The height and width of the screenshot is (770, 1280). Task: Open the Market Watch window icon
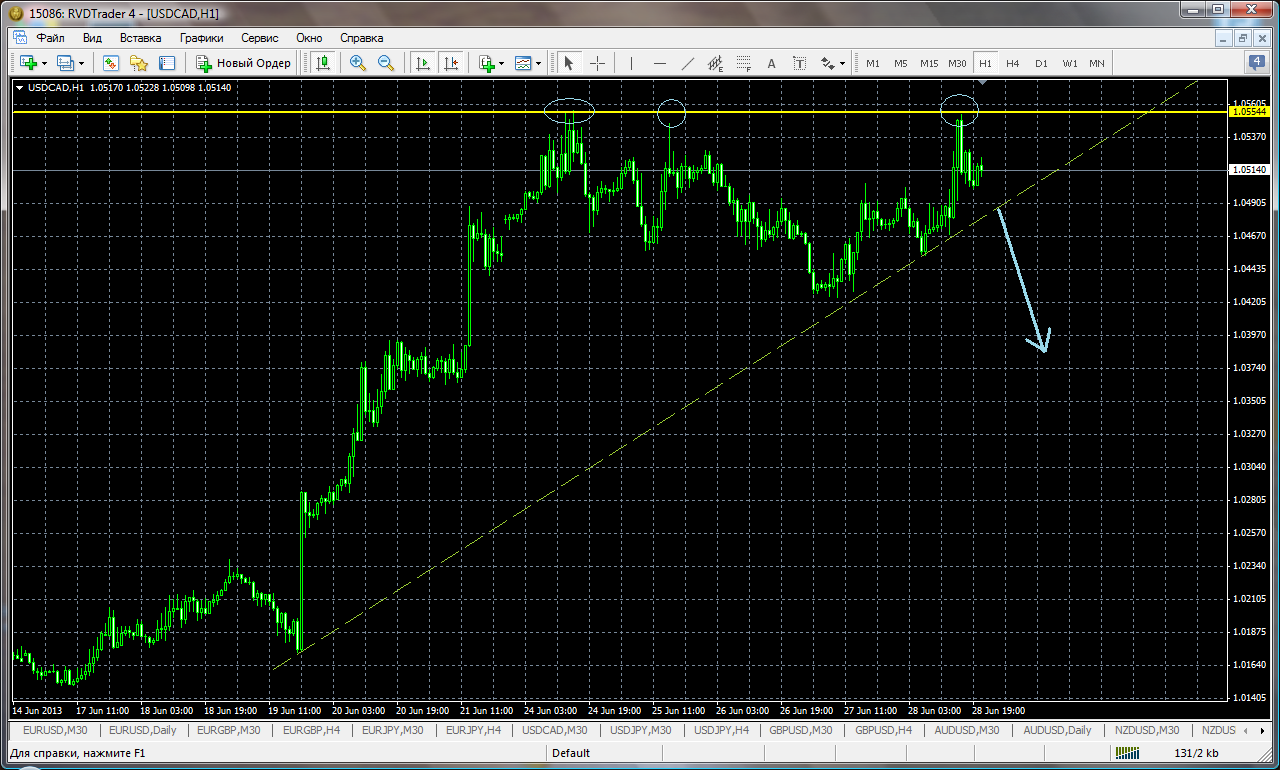click(111, 63)
